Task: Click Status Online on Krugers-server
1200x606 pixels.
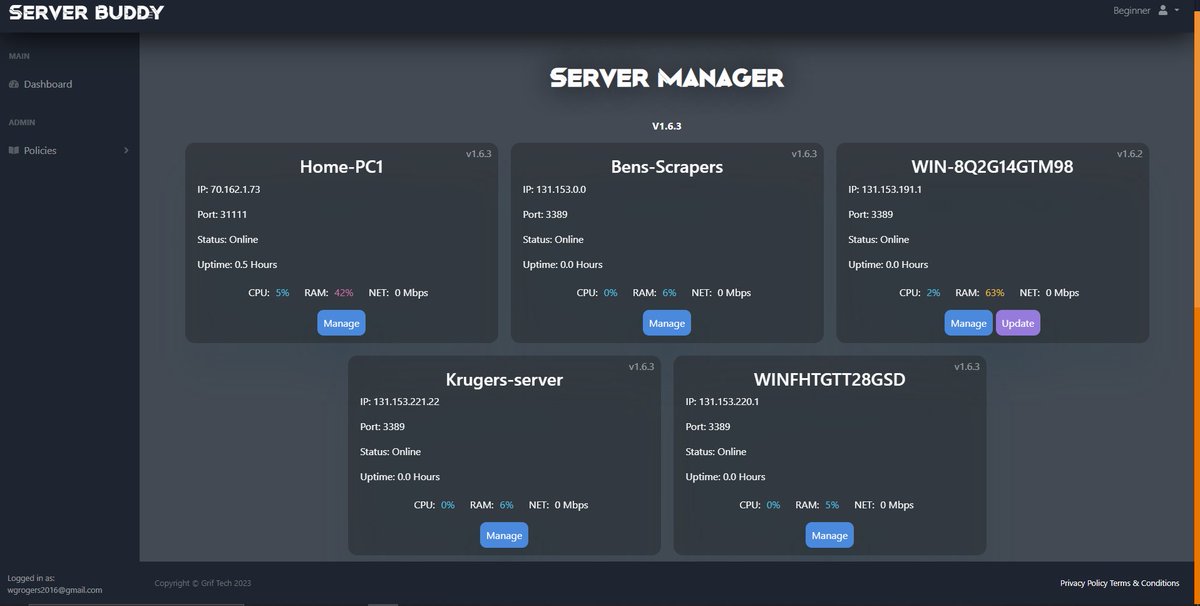Action: coord(391,452)
